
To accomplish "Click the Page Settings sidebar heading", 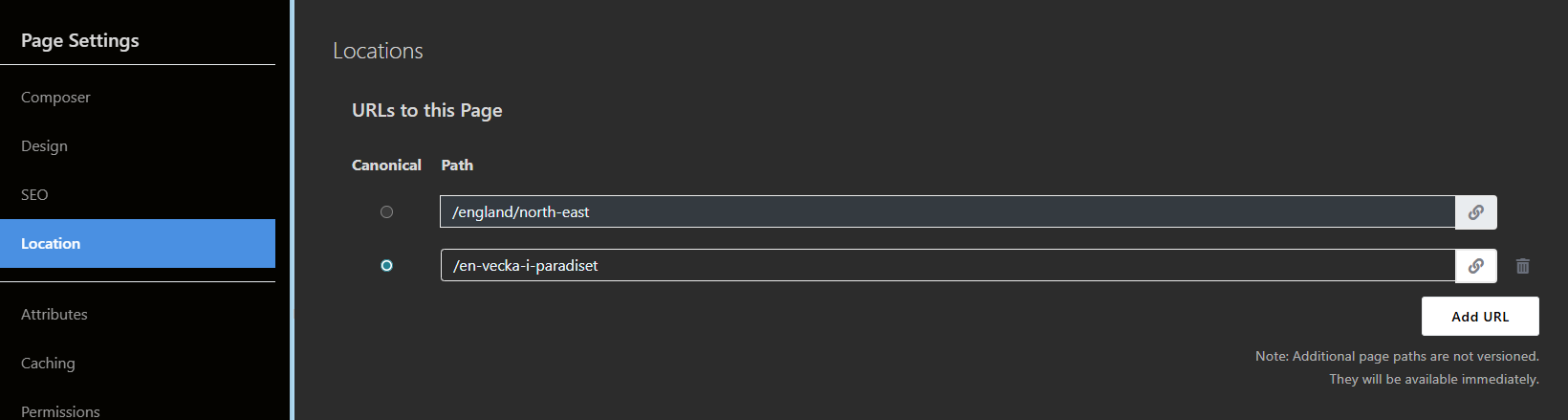I will click(80, 41).
